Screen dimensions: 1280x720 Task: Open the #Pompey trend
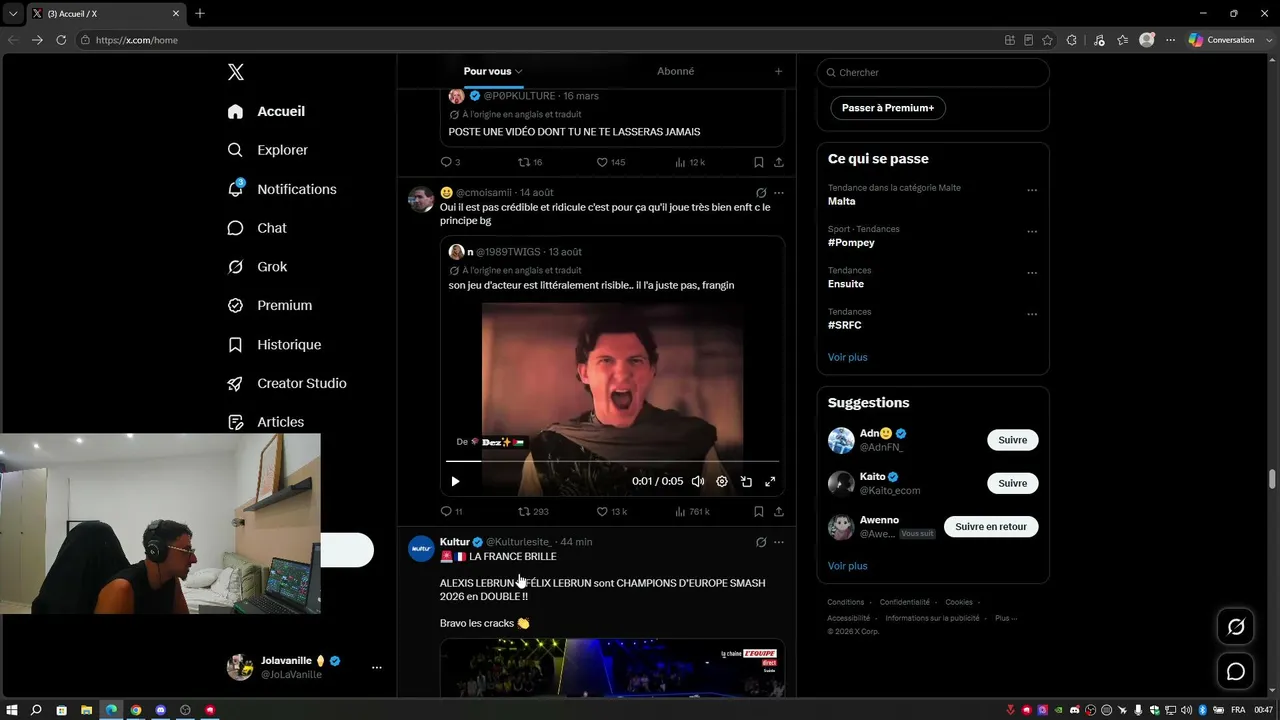click(x=851, y=243)
